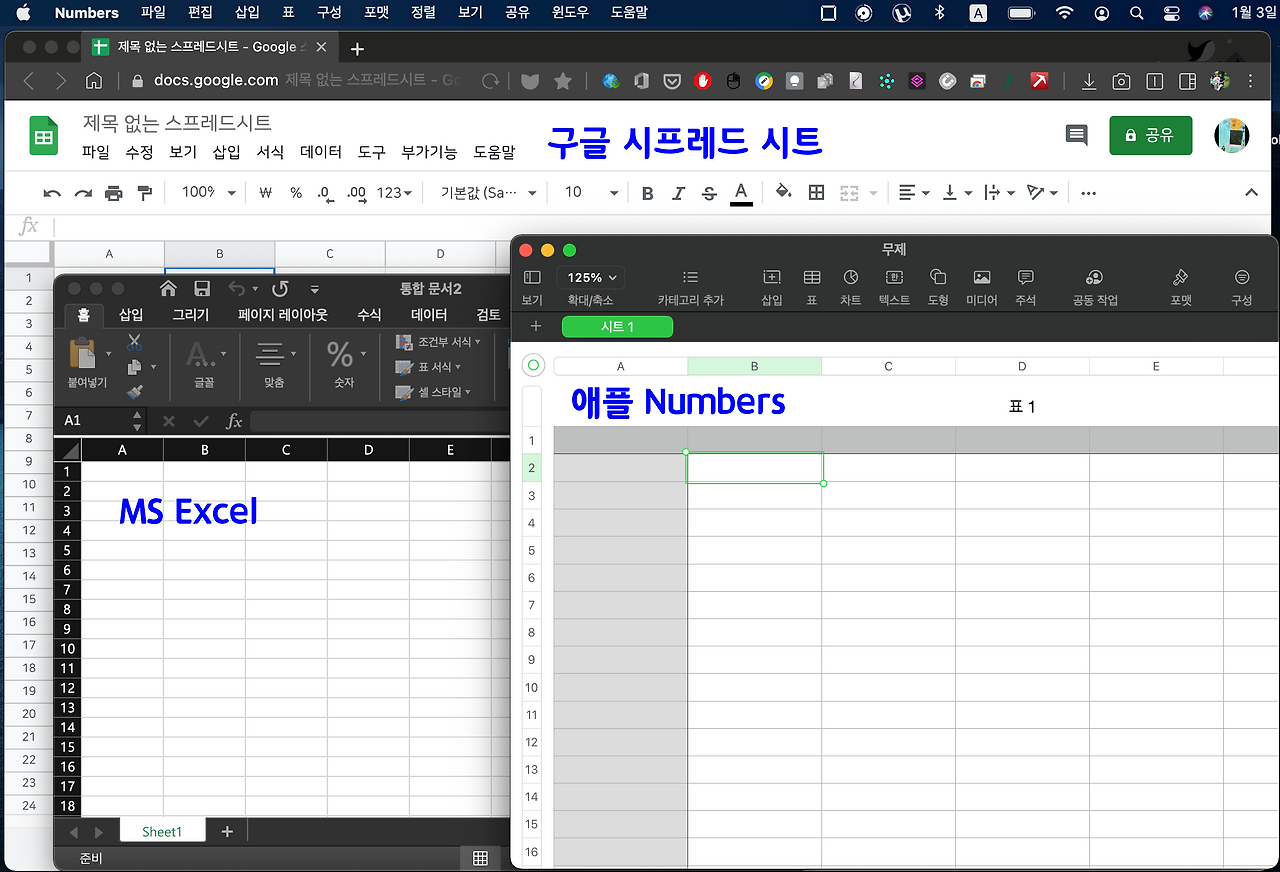Switch to normal grid view in Excel status bar
Viewport: 1280px width, 872px height.
click(480, 858)
